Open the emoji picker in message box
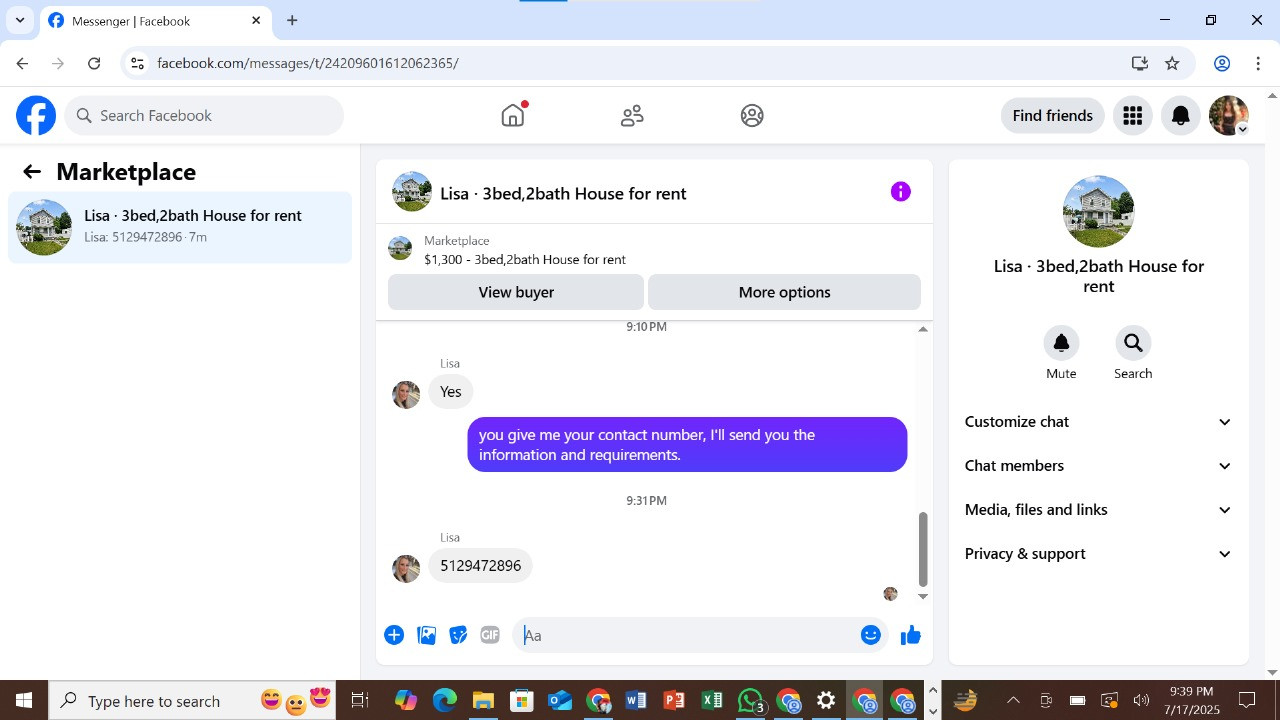1280x720 pixels. (871, 635)
